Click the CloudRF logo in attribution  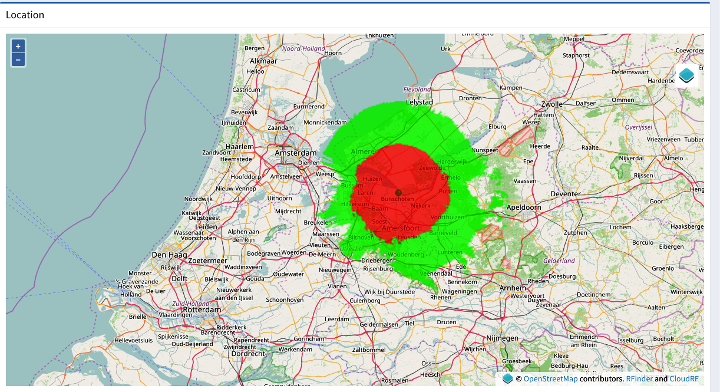point(507,379)
